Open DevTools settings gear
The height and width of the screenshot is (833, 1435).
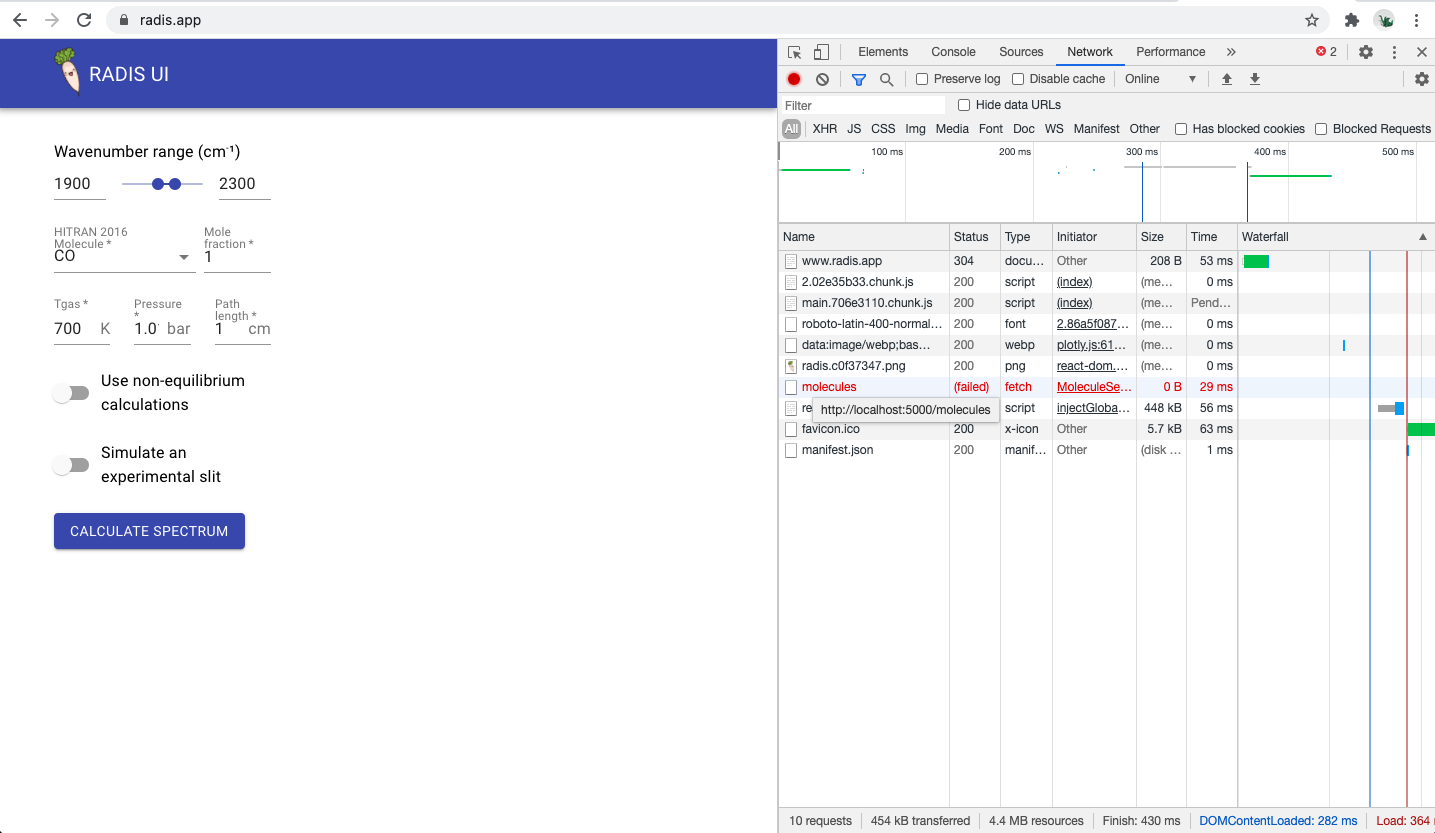point(1366,51)
